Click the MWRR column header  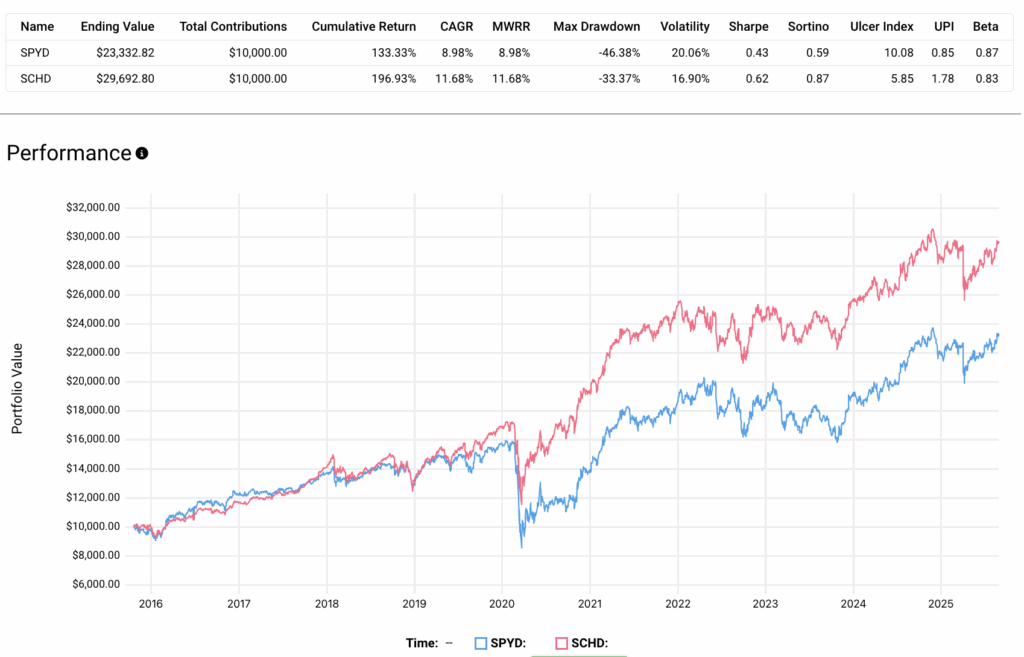coord(513,26)
